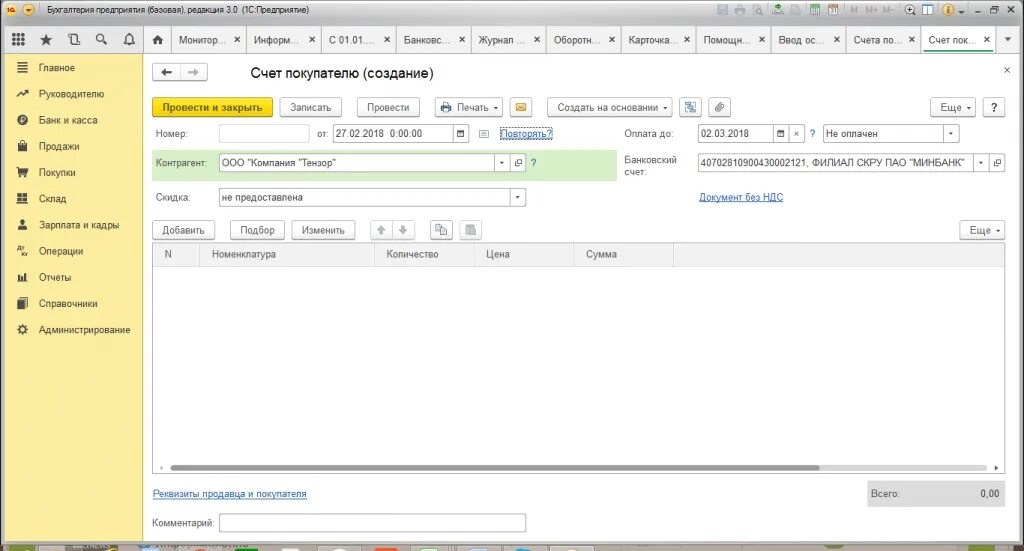Open notifications bell icon
Screen dimensions: 1024x551
click(129, 40)
